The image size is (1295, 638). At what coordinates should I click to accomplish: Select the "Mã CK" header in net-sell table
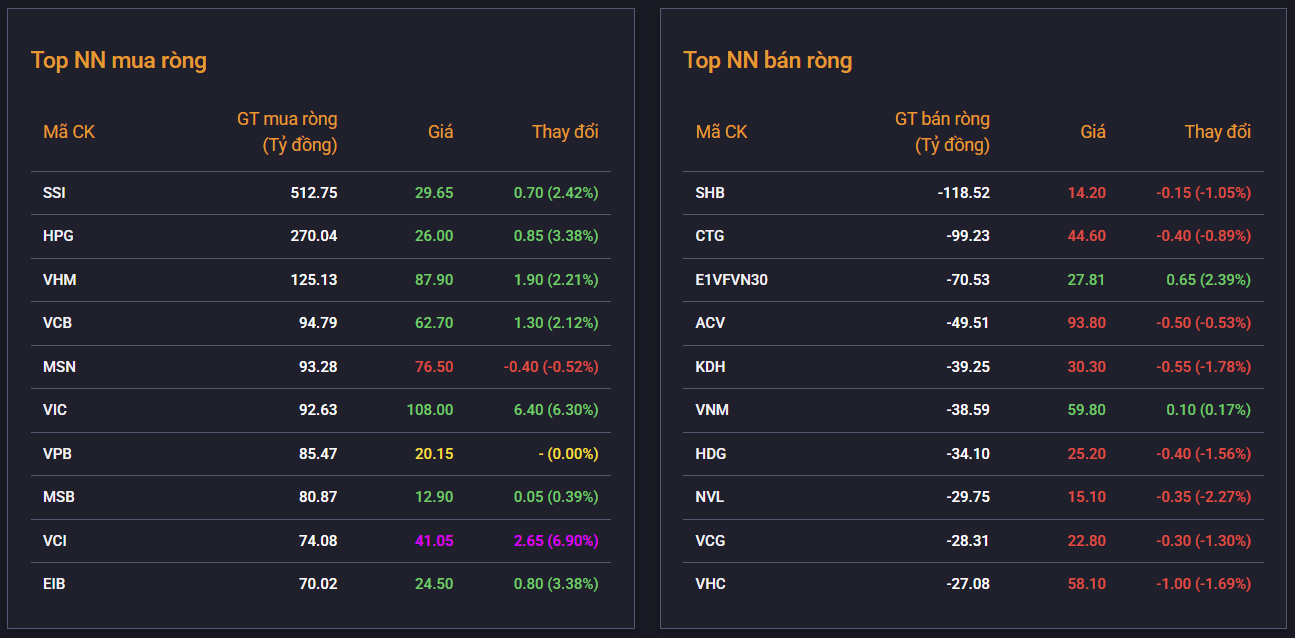tap(722, 132)
